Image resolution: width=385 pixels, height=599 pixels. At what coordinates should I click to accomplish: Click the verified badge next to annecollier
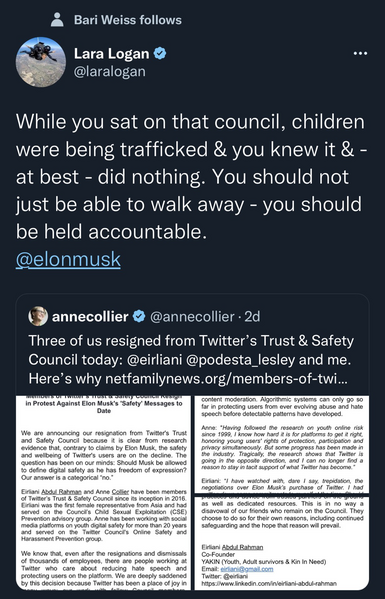point(139,316)
